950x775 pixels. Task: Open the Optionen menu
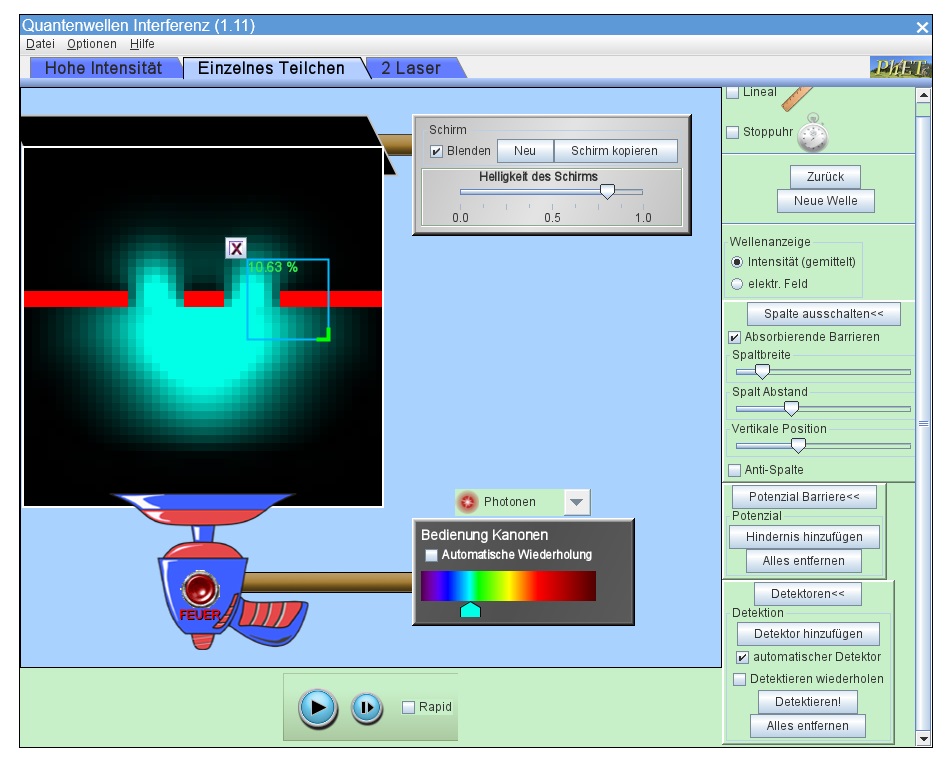click(x=91, y=44)
